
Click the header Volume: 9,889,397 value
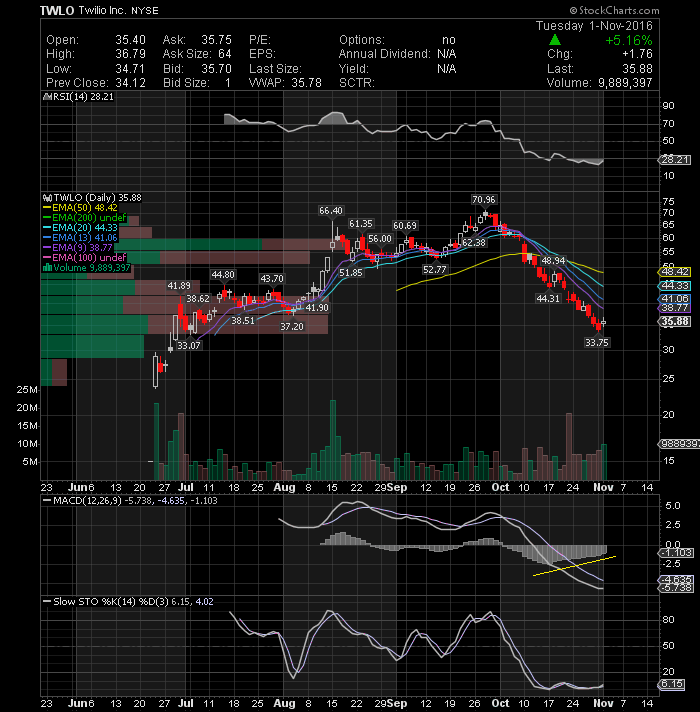(x=625, y=83)
